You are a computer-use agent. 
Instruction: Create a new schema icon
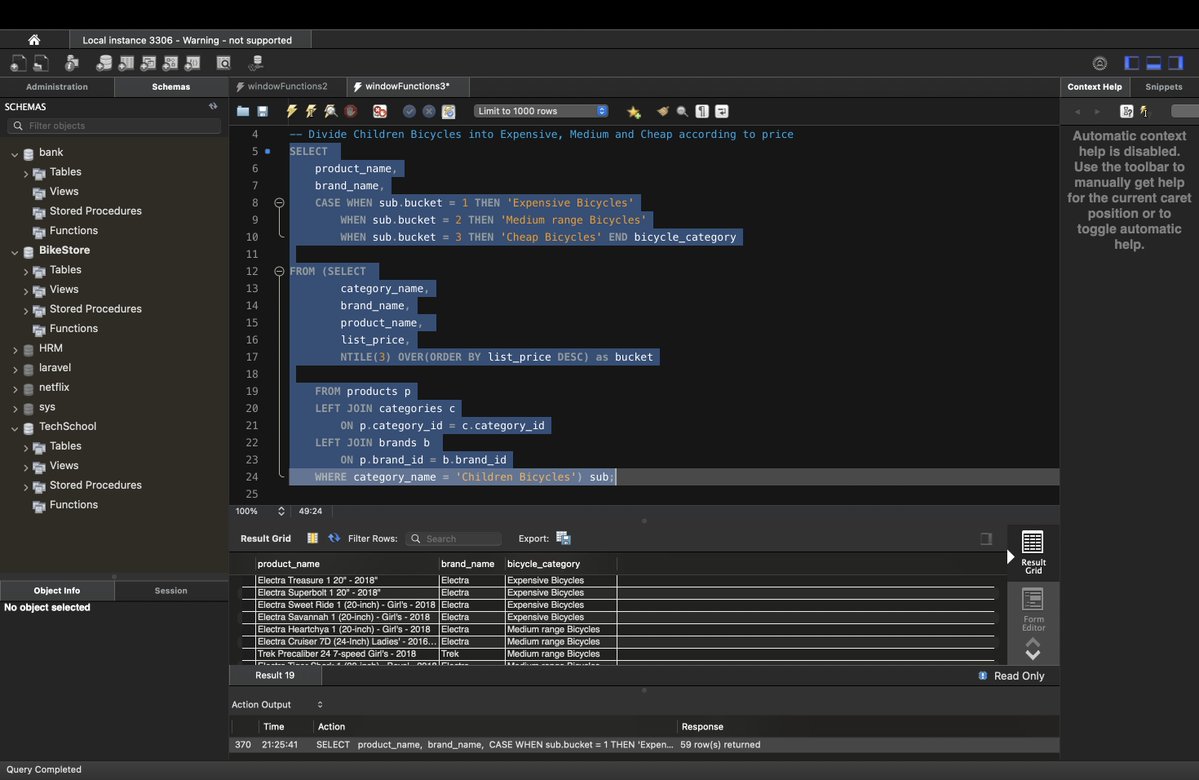pos(104,63)
